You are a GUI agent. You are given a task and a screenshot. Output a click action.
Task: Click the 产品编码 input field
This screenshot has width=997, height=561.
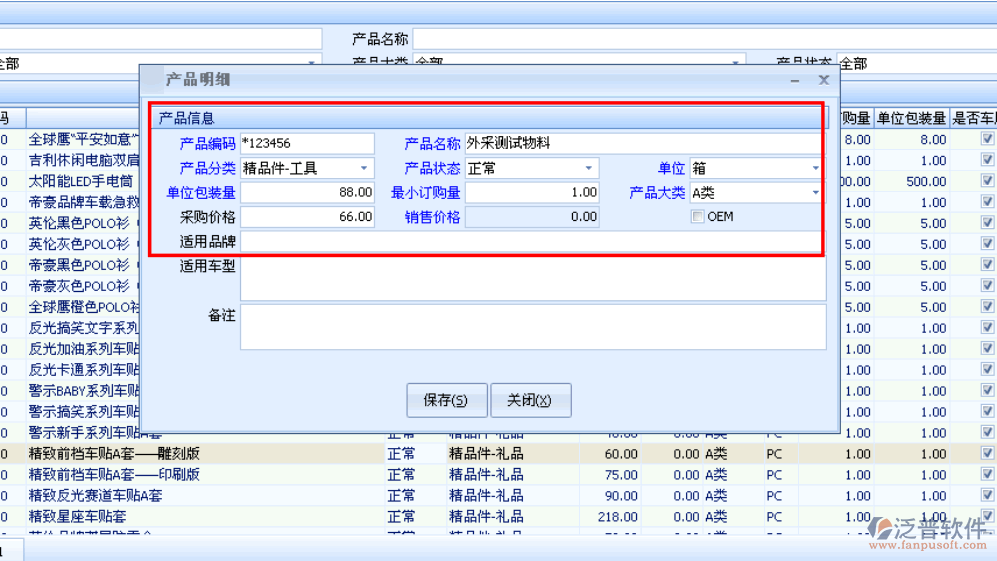[307, 144]
